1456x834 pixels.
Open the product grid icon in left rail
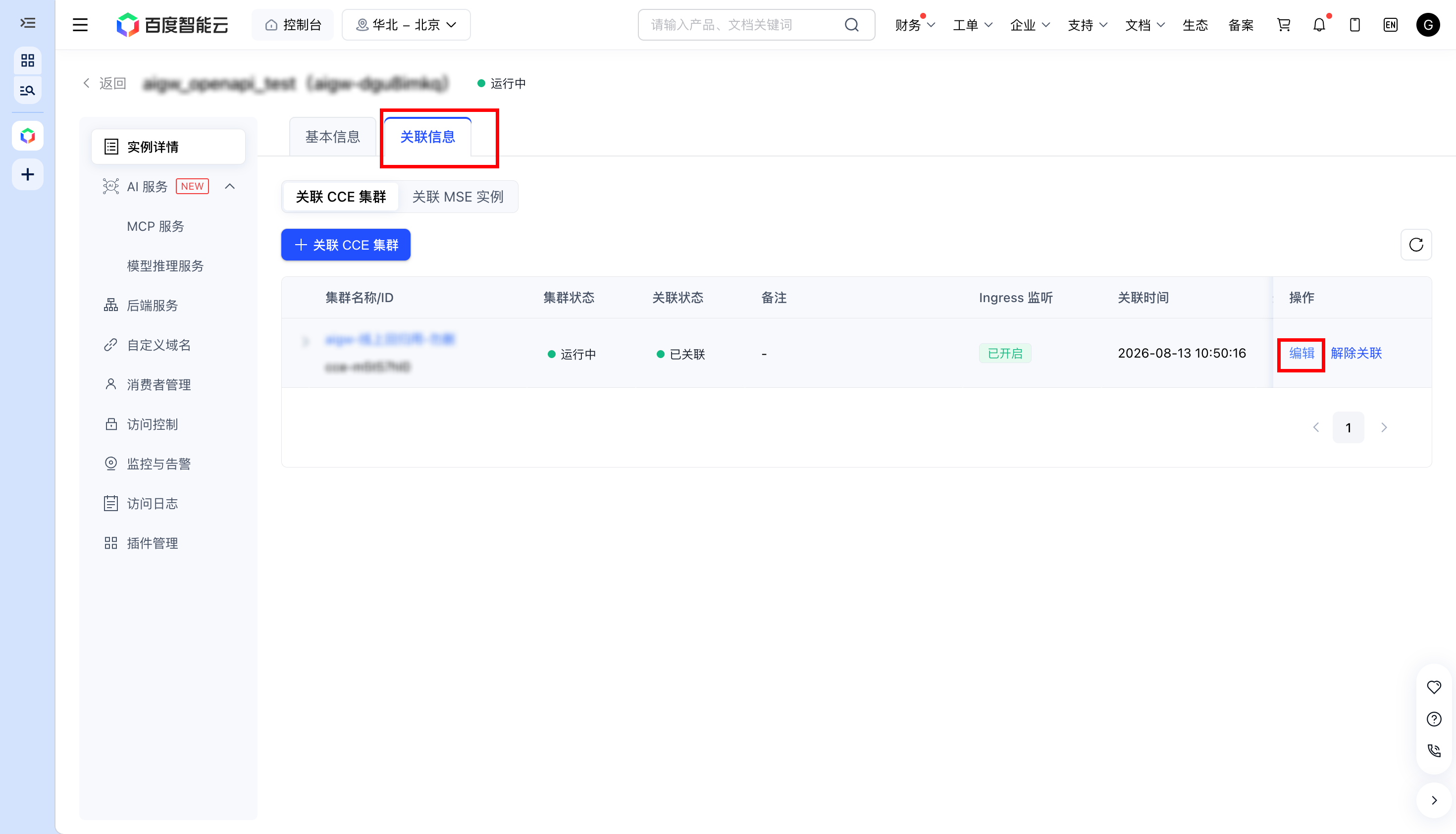point(28,60)
